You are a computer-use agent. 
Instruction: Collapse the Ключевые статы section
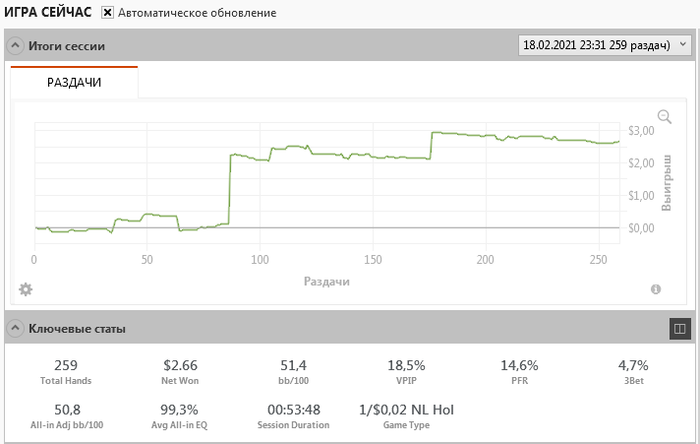pyautogui.click(x=15, y=328)
